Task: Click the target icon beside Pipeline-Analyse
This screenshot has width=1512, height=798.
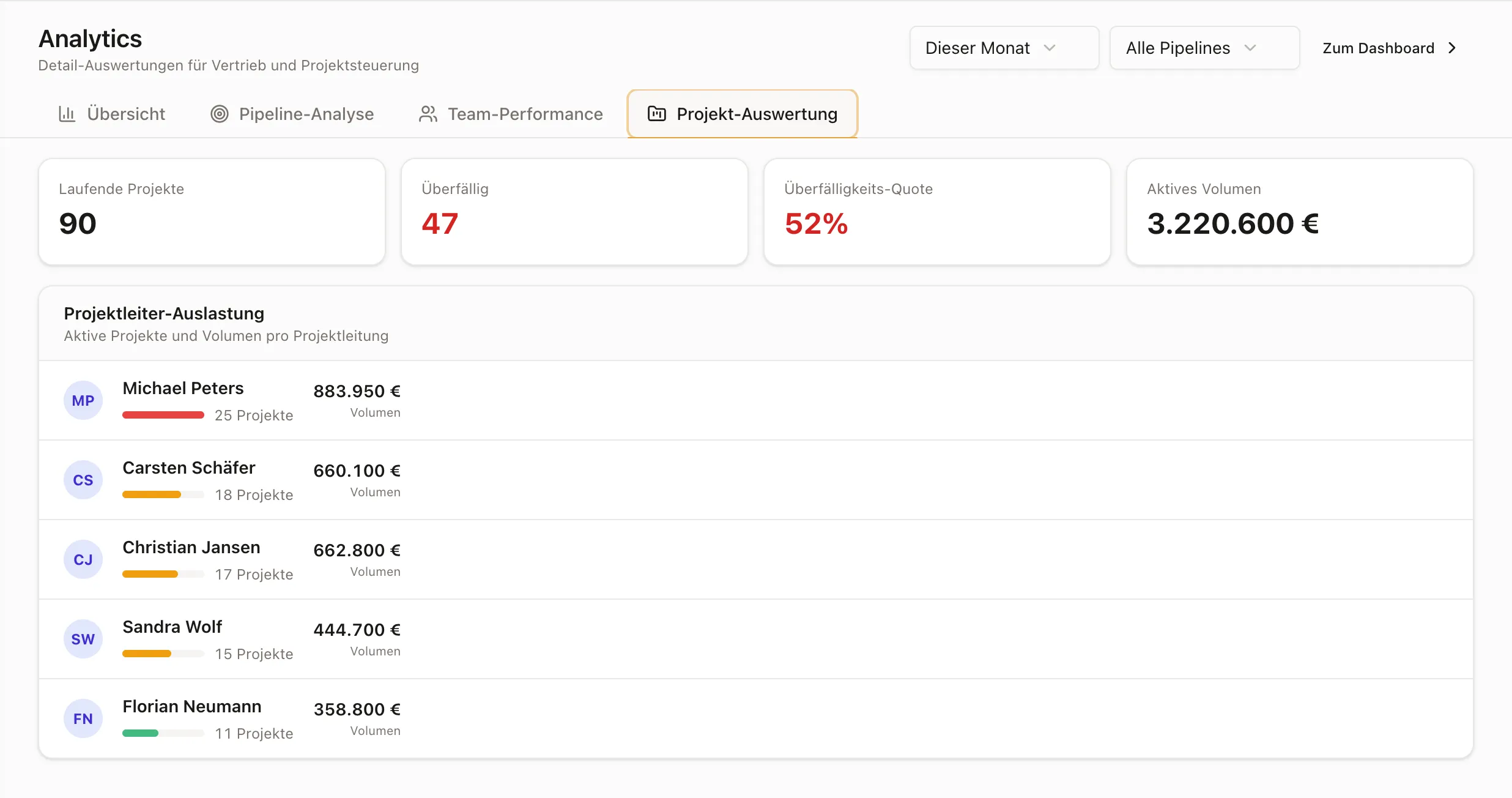Action: pos(220,114)
